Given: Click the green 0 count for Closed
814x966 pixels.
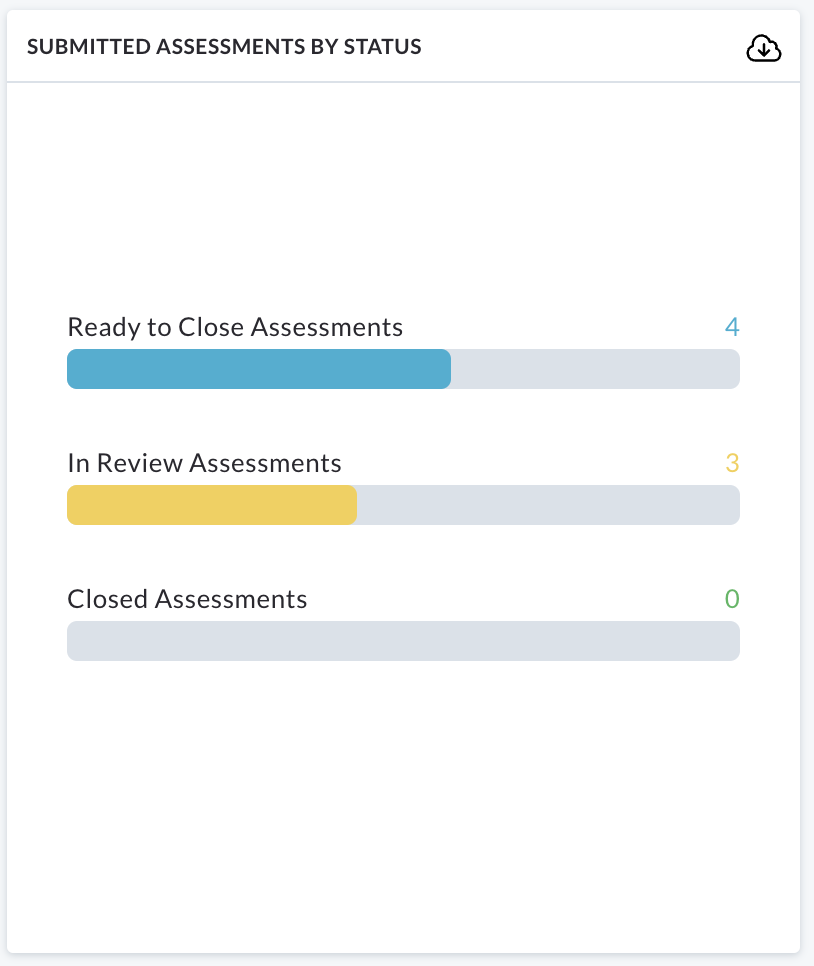Looking at the screenshot, I should [x=732, y=599].
